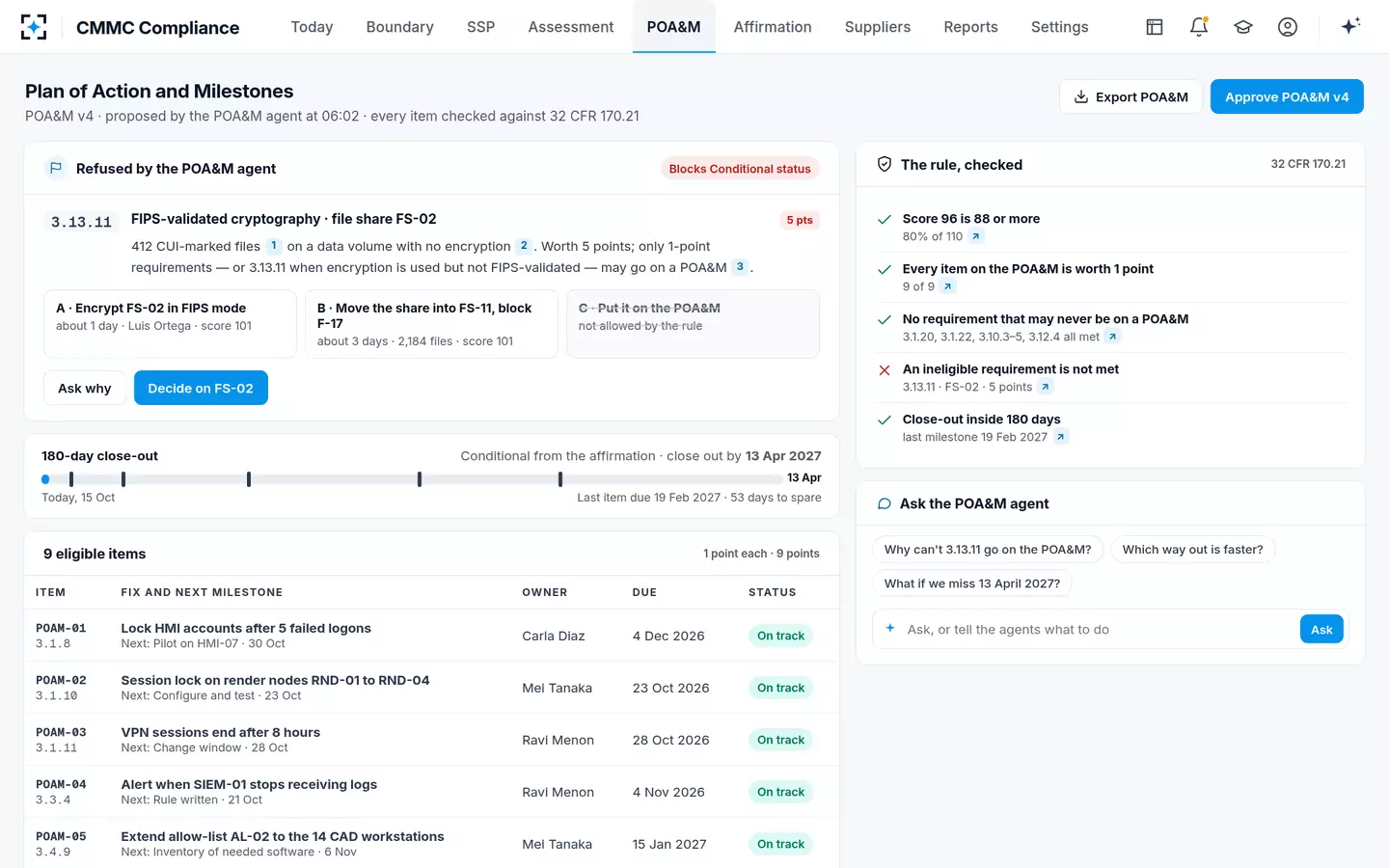The image size is (1389, 868).
Task: Open footnote 3 after may go on a POA&M
Action: point(740,267)
